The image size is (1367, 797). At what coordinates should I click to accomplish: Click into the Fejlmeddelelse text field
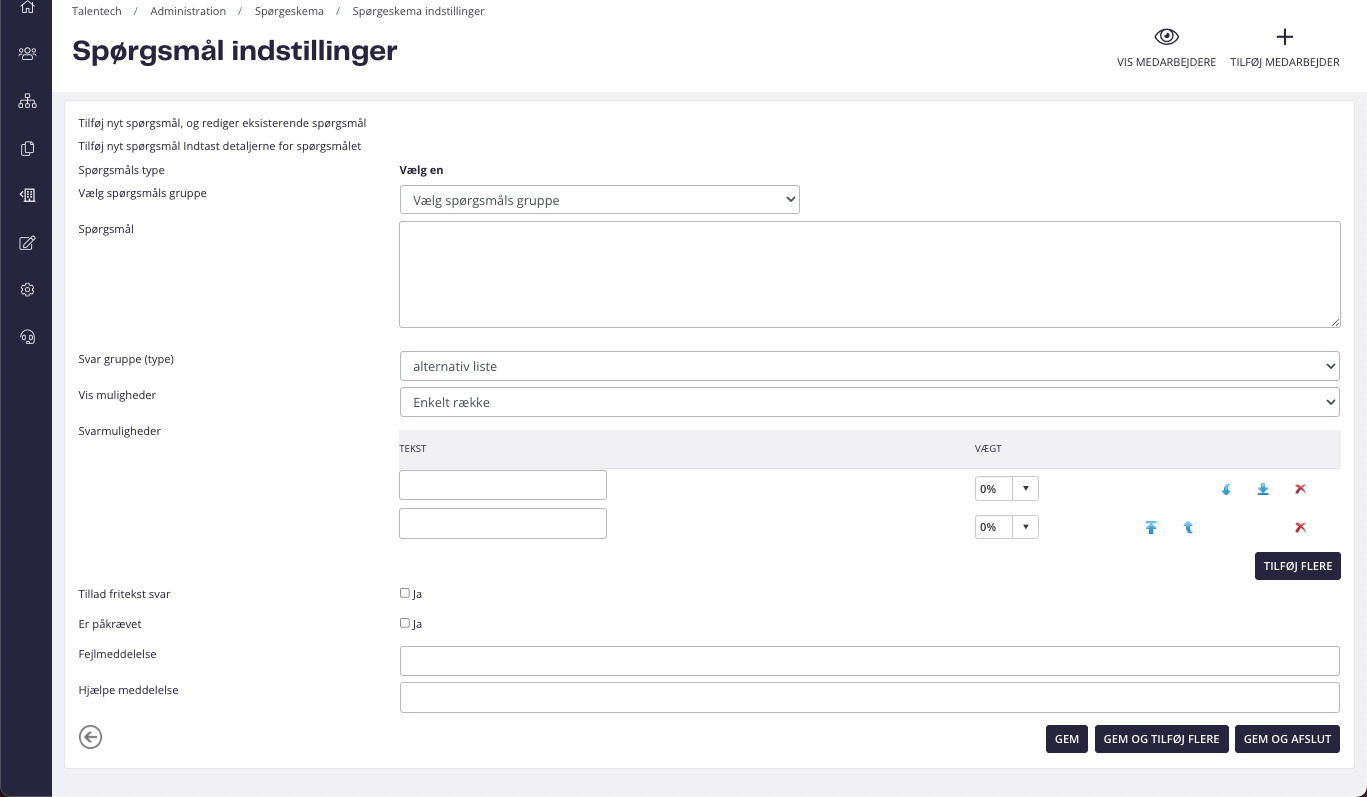868,661
